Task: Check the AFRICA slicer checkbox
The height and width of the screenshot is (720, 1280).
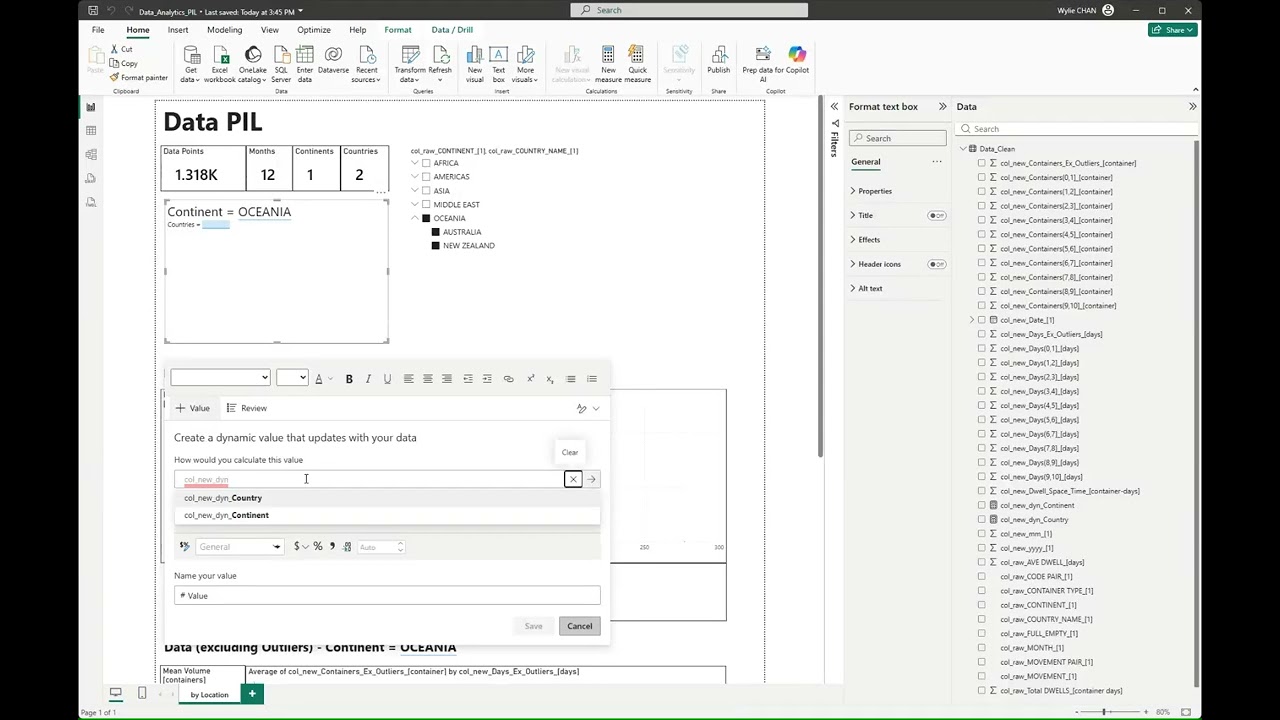Action: (x=426, y=163)
